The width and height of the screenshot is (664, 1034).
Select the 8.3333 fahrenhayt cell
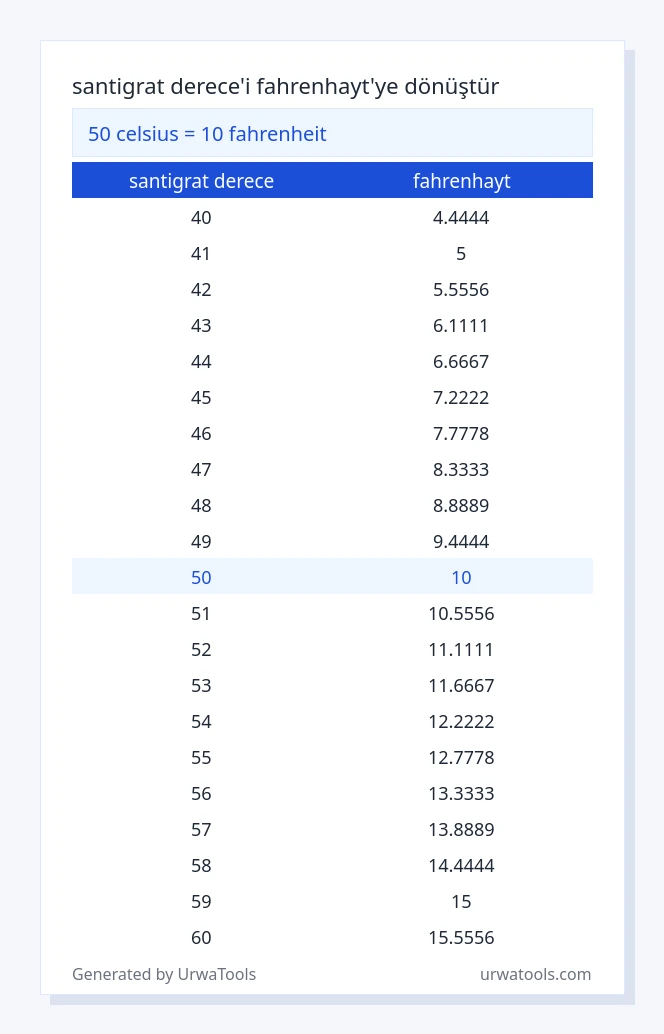[x=461, y=470]
